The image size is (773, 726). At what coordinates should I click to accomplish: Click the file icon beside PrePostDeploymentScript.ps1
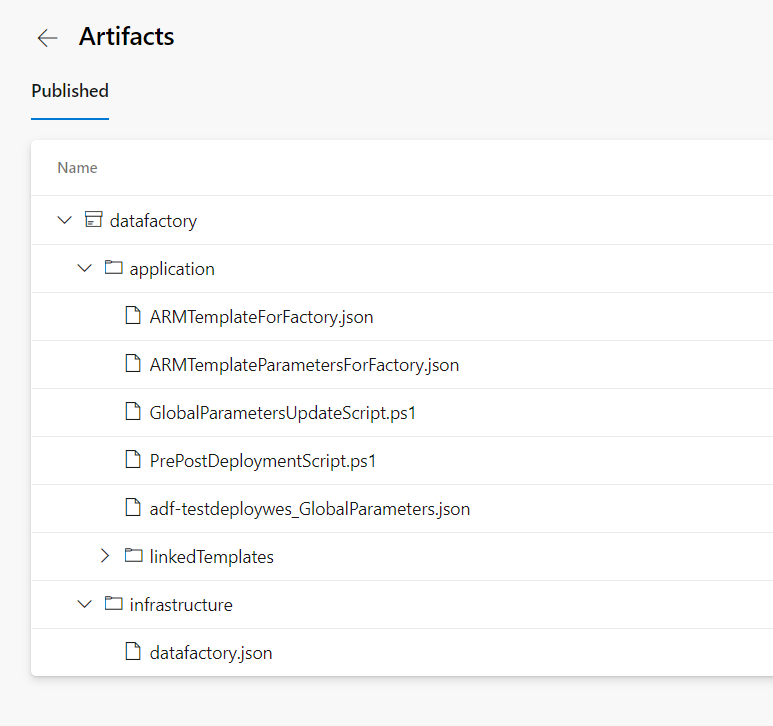coord(132,460)
